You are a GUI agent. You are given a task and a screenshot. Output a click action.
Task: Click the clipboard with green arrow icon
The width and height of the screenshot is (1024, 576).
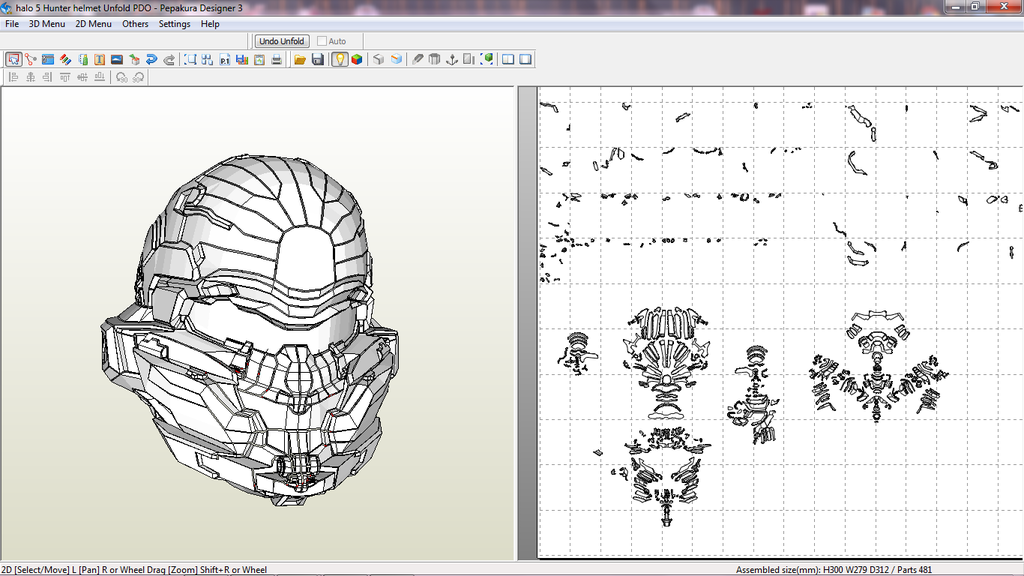pyautogui.click(x=259, y=59)
